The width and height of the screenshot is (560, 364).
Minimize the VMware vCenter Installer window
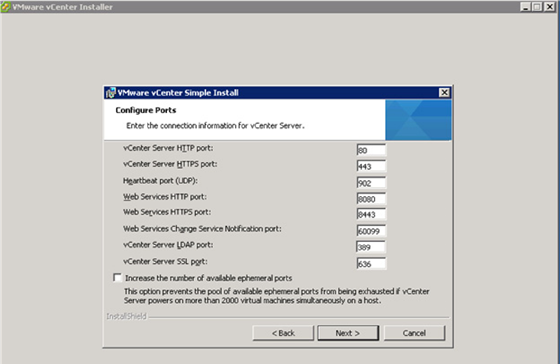click(525, 7)
